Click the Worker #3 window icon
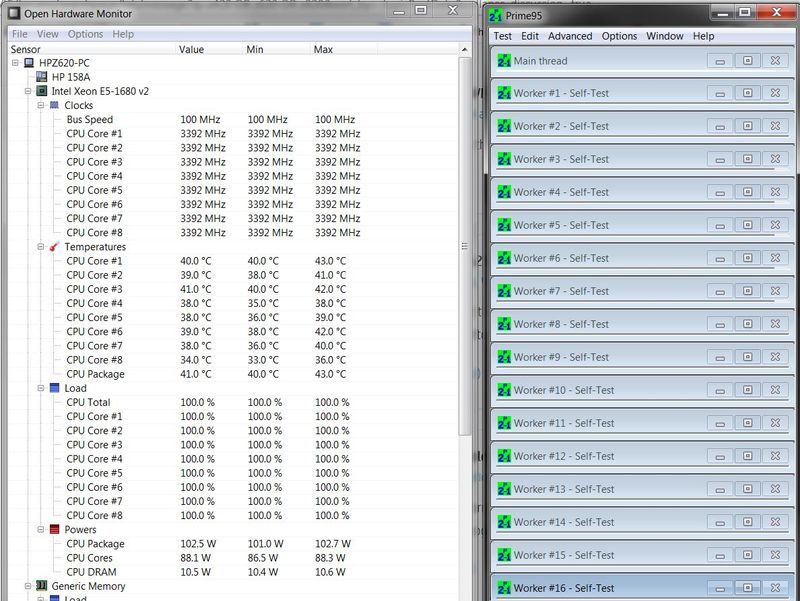 (504, 159)
